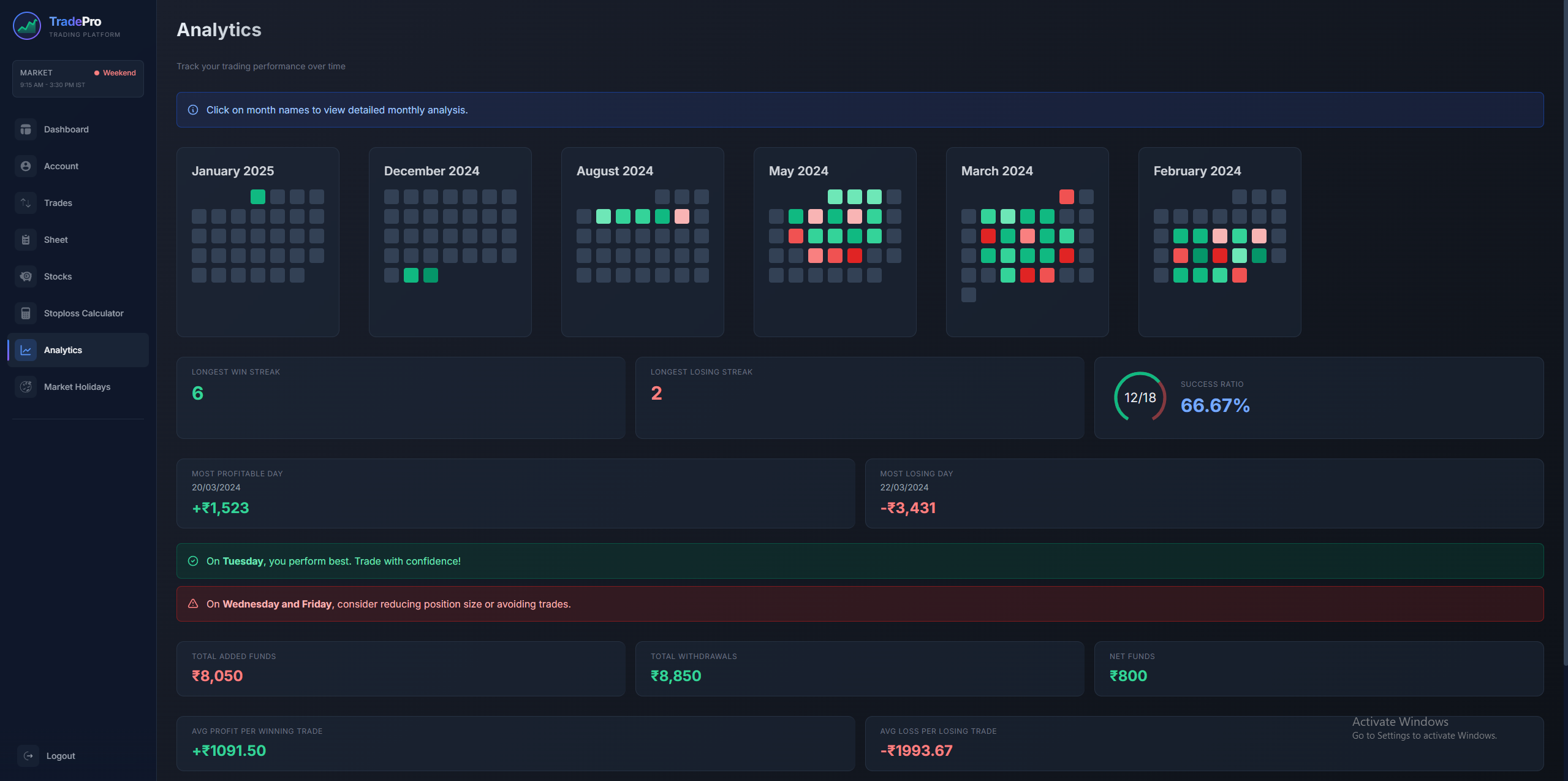The width and height of the screenshot is (1568, 781).
Task: Click the lone last-row cell in March 2024
Action: pyautogui.click(x=969, y=295)
